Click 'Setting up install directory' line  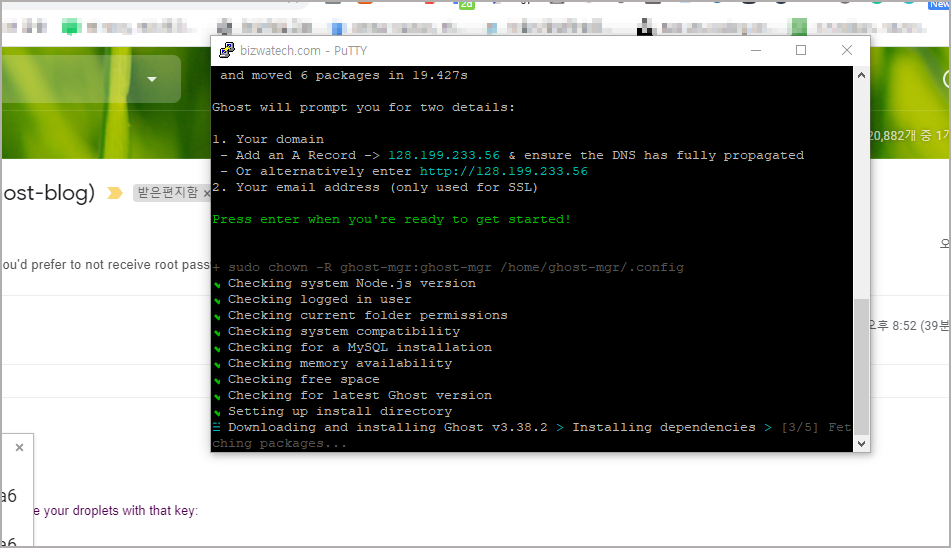(340, 411)
